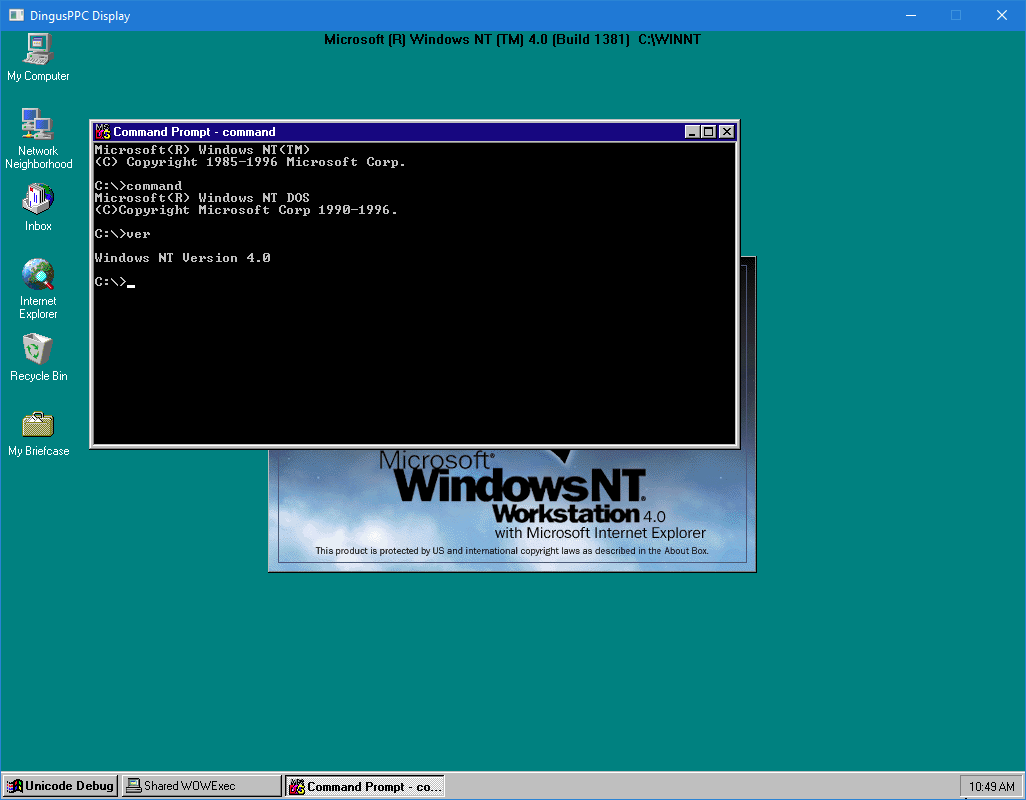Click the 'C:\>command' line in console
Viewport: 1026px width, 800px height.
138,186
